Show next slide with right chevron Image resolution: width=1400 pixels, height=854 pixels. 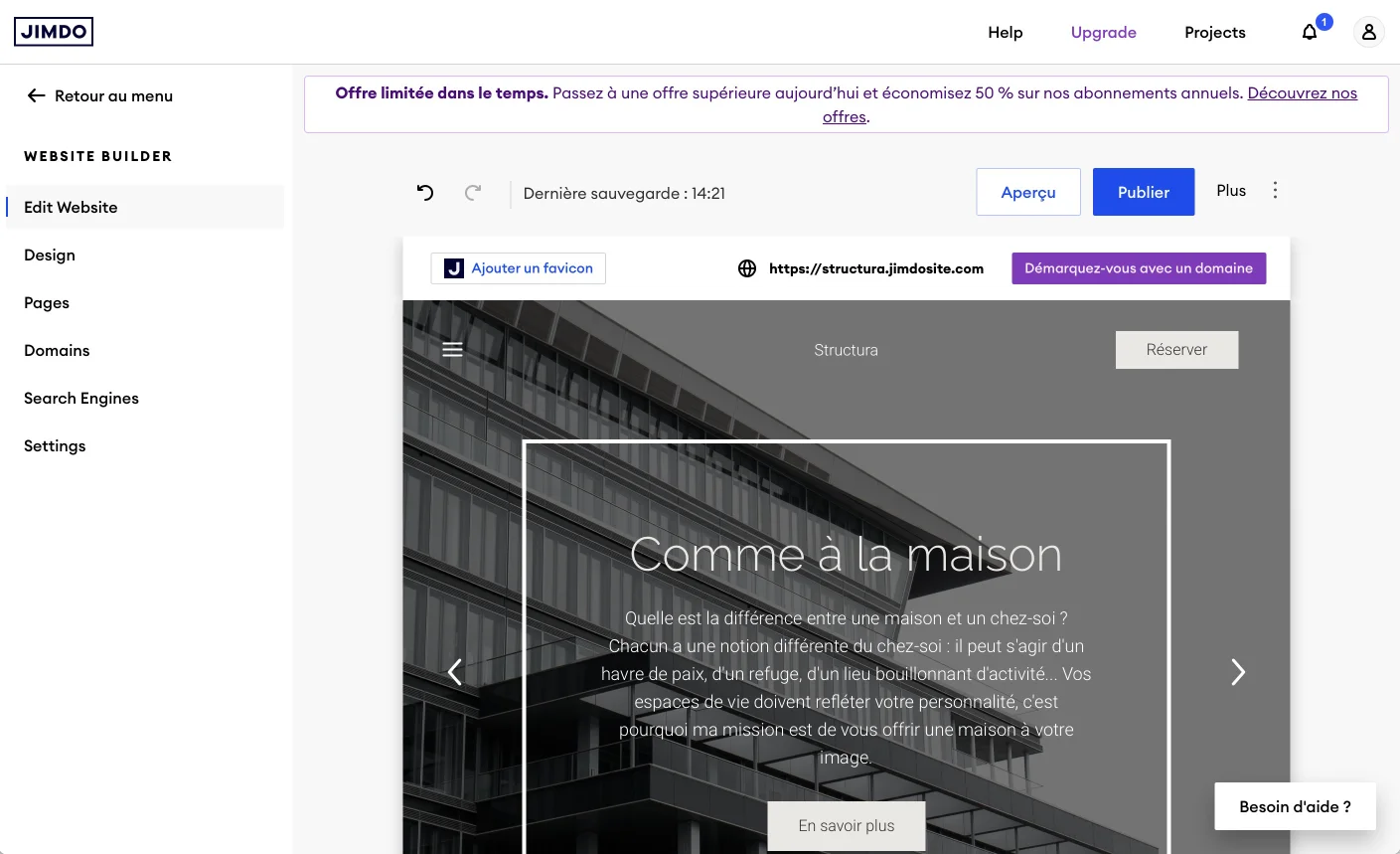click(1238, 672)
